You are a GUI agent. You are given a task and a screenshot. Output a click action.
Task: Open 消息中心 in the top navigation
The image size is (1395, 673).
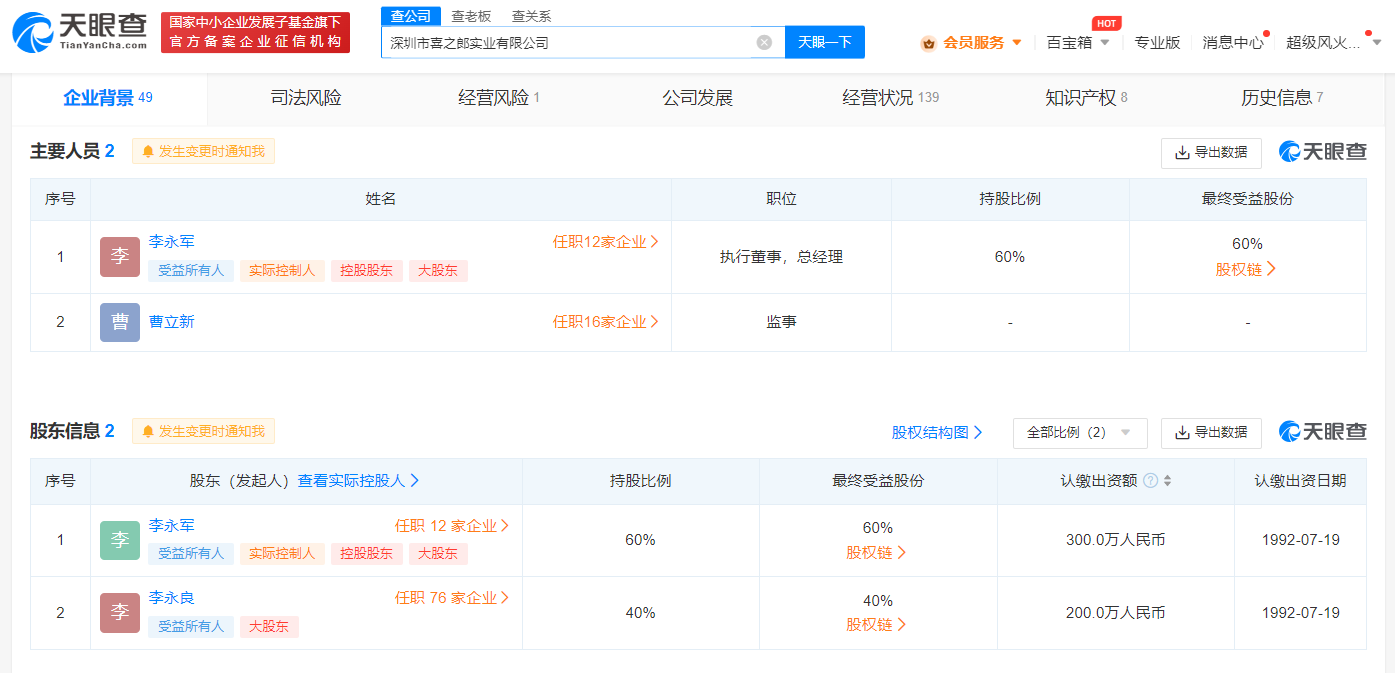click(x=1233, y=43)
